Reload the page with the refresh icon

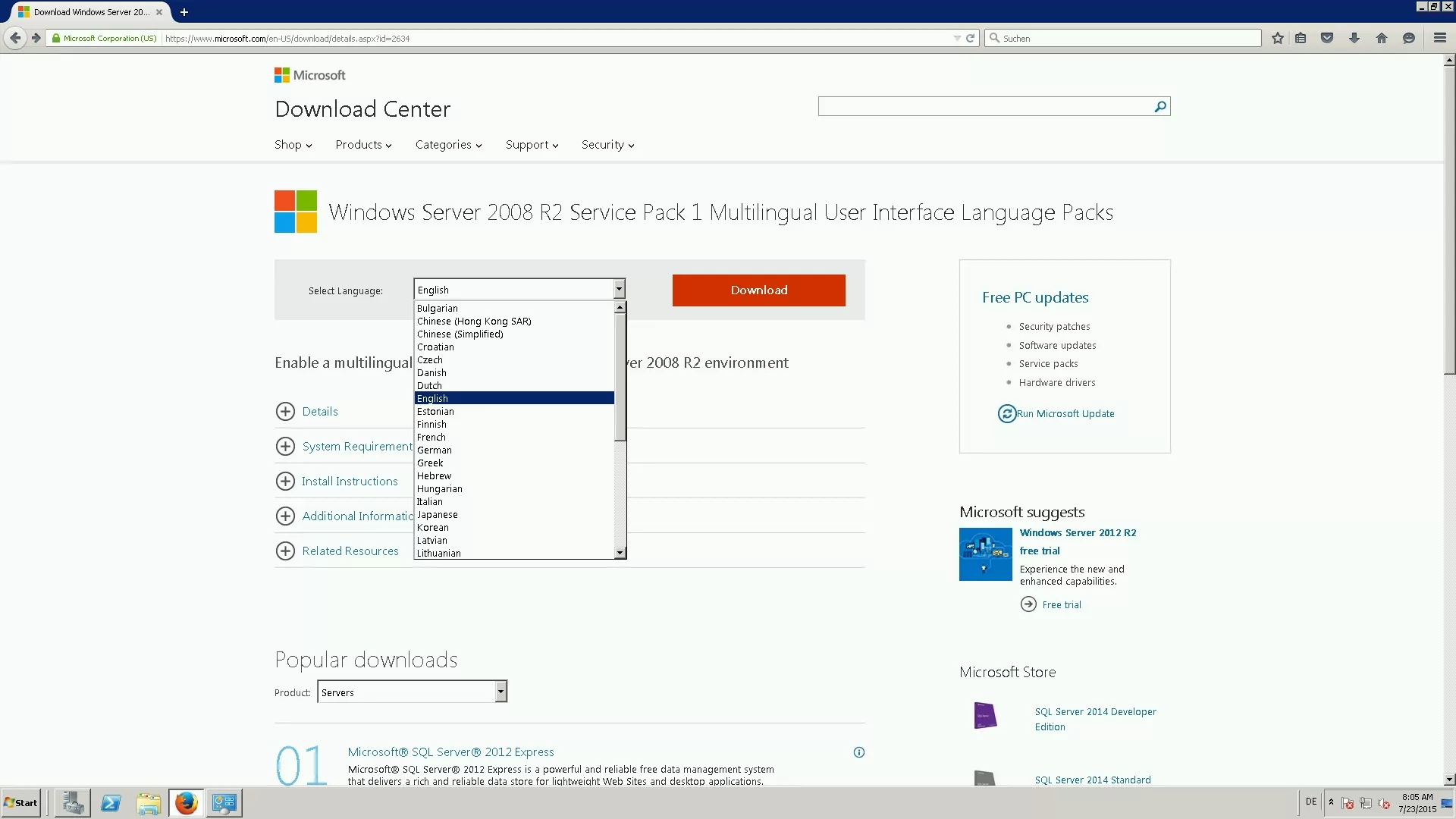[970, 38]
